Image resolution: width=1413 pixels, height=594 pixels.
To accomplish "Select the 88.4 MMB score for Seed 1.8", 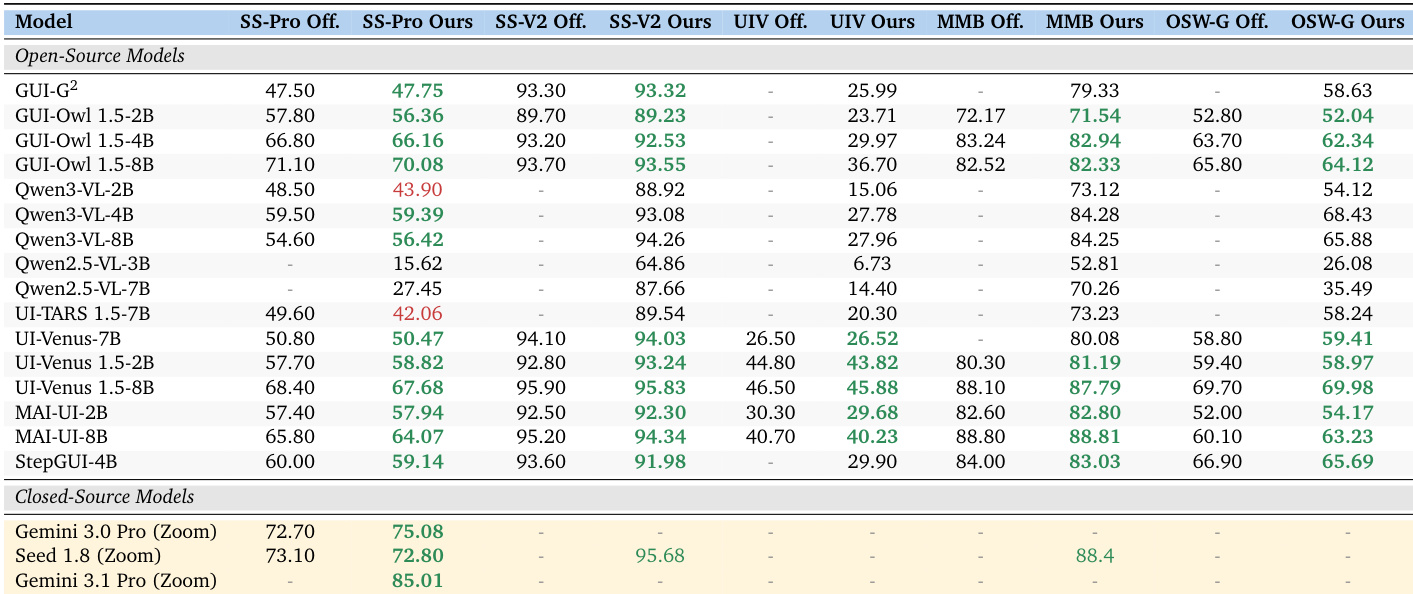I will pyautogui.click(x=1095, y=556).
